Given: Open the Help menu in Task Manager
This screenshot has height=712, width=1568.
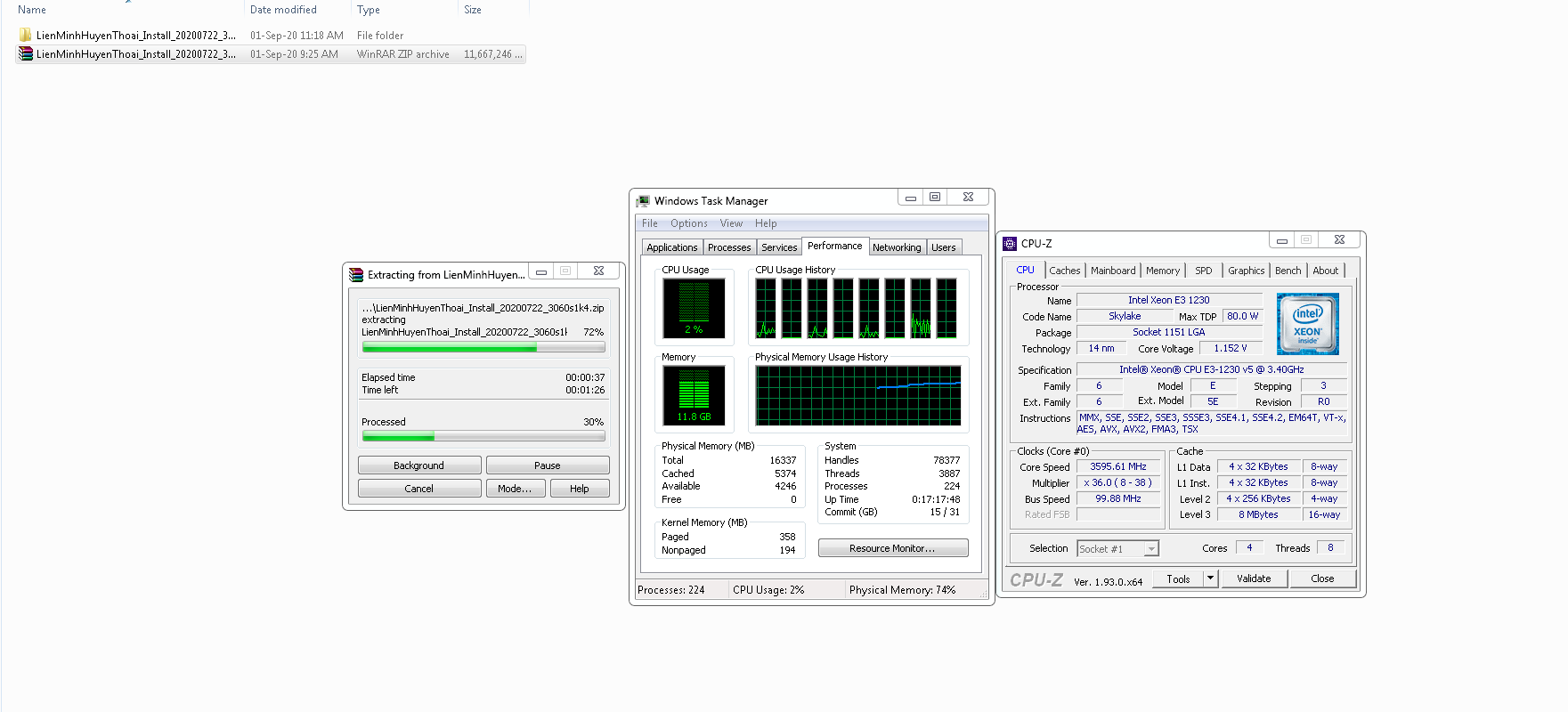Looking at the screenshot, I should tap(766, 223).
